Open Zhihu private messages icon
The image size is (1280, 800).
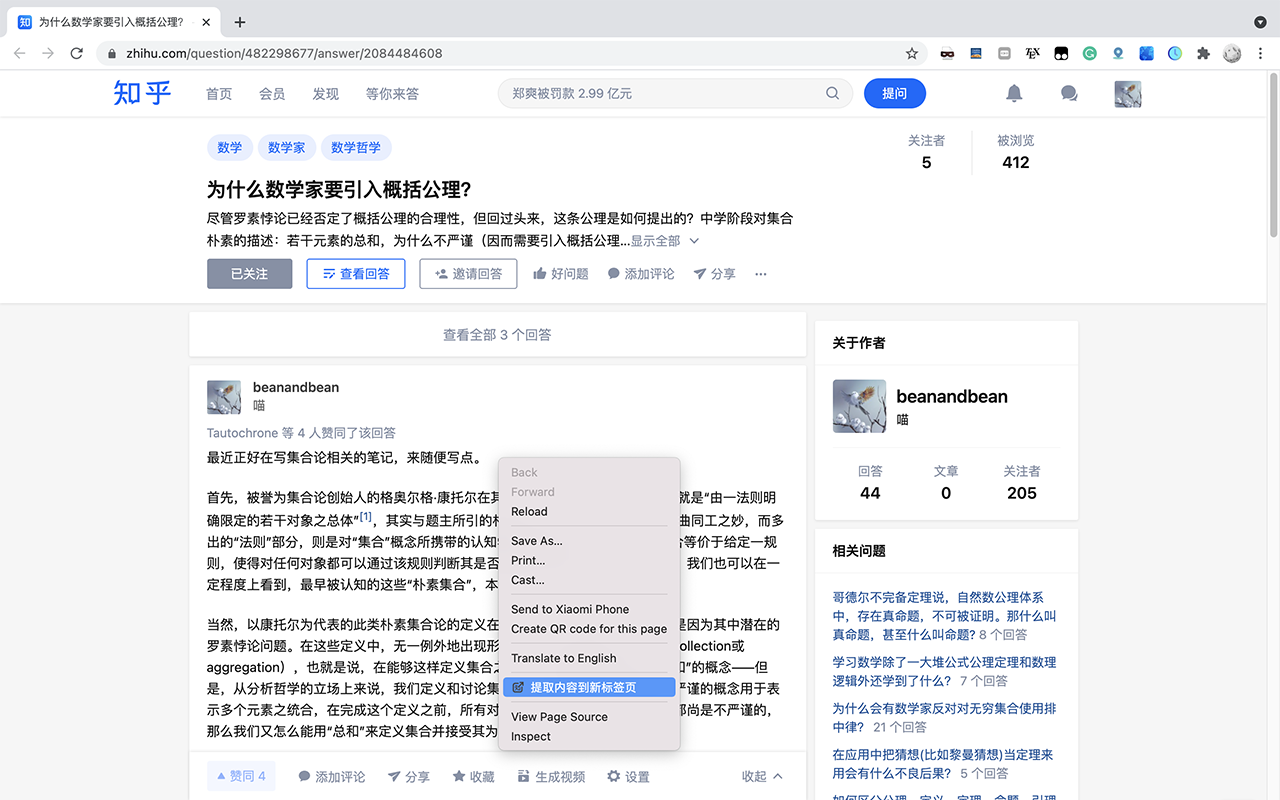(x=1068, y=93)
